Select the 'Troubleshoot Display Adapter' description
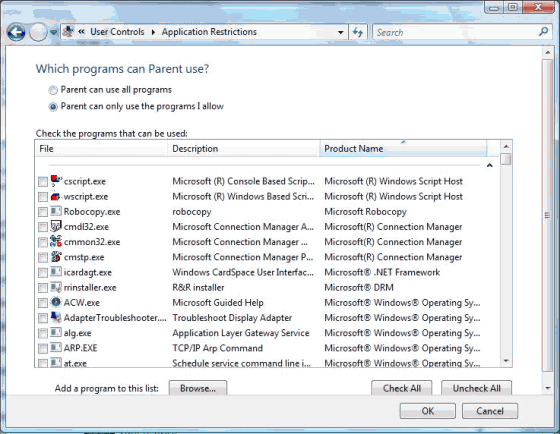Viewport: 560px width, 434px height. (x=232, y=318)
